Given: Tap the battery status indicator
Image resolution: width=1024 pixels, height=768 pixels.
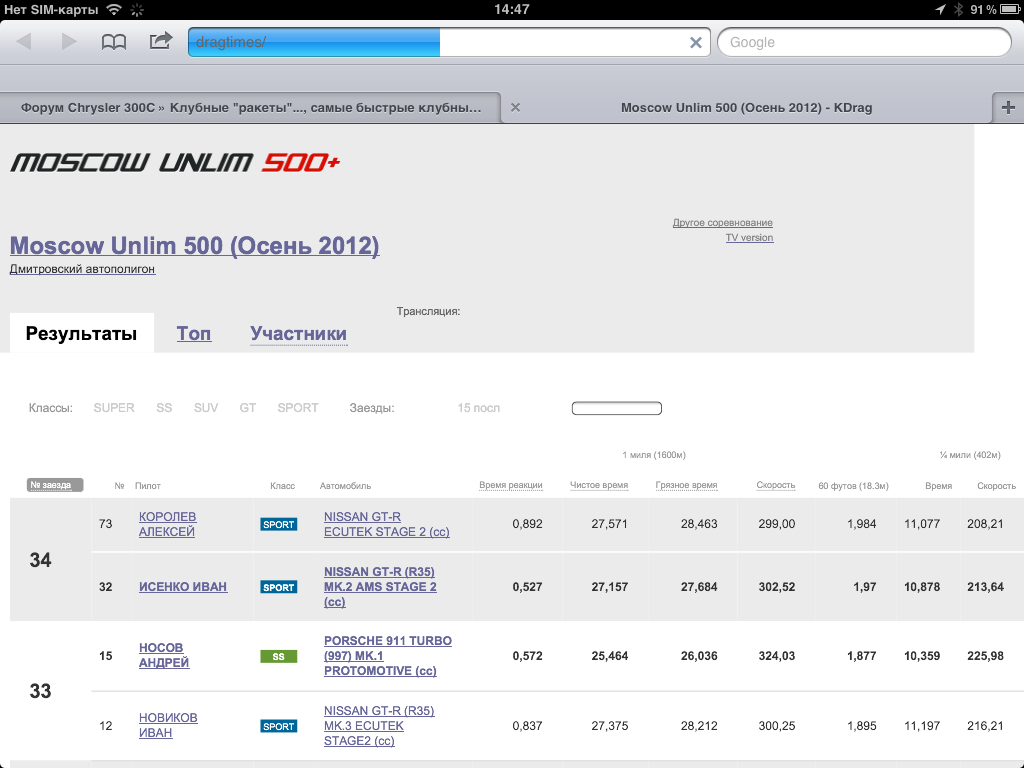Looking at the screenshot, I should coord(1009,9).
